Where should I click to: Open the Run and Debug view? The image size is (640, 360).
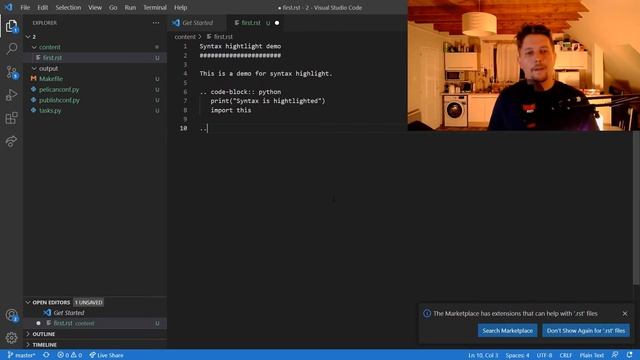tap(11, 95)
